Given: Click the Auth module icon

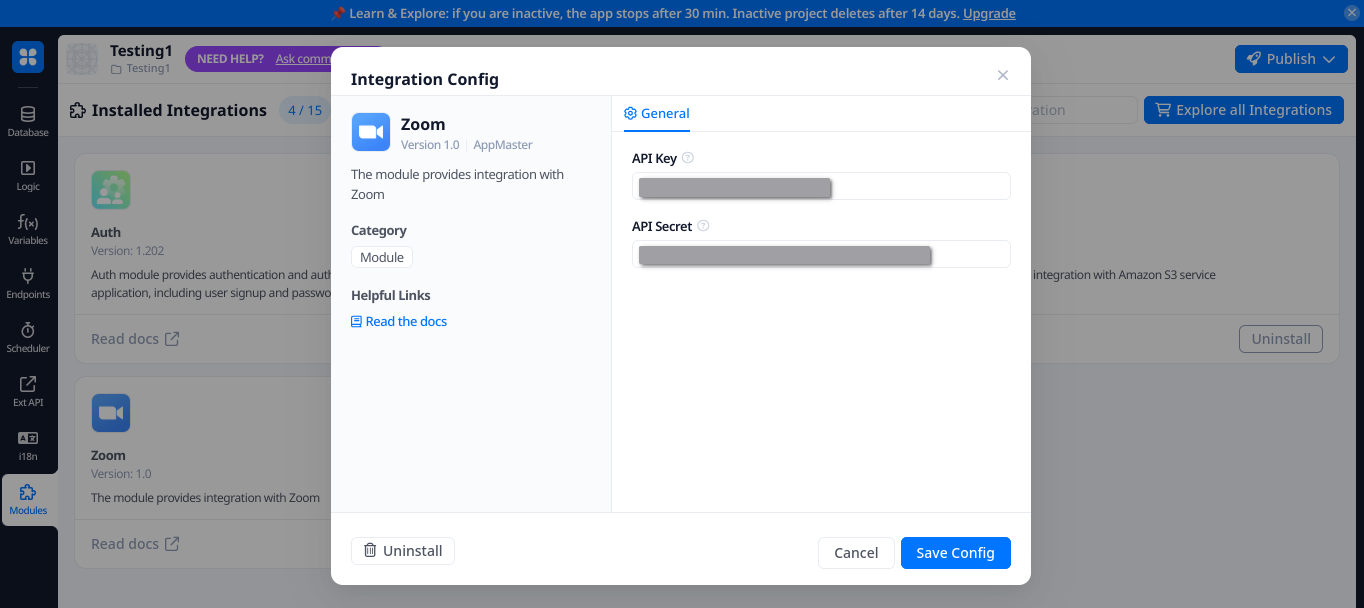Looking at the screenshot, I should [111, 190].
